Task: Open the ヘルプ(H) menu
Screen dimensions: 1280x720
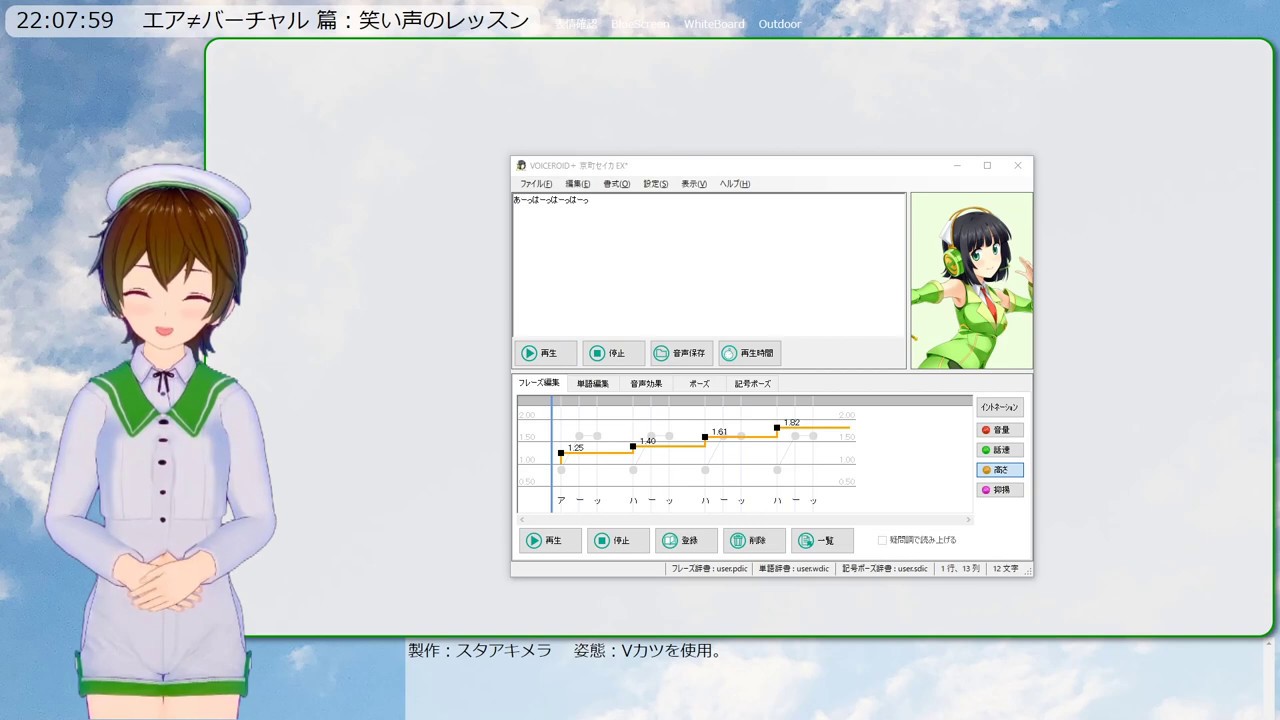Action: point(735,184)
